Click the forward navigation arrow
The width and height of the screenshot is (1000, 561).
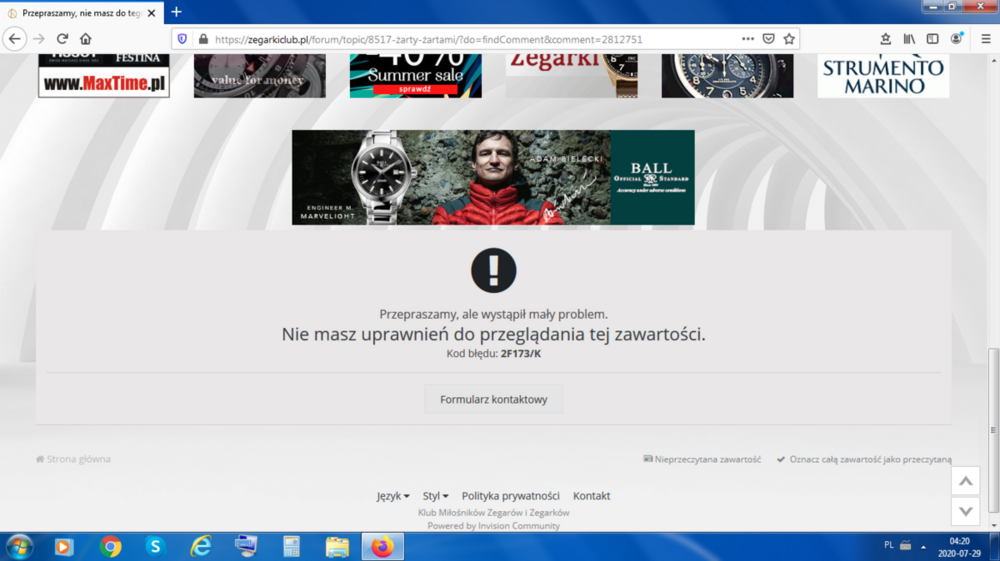39,39
